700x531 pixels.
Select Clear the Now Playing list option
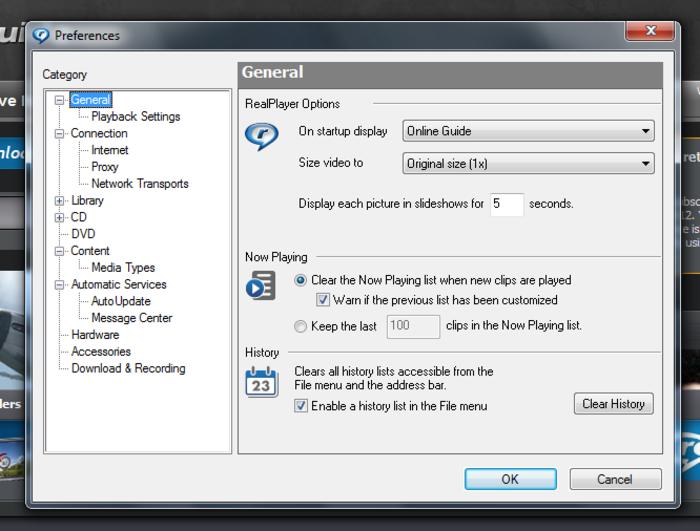tap(301, 281)
